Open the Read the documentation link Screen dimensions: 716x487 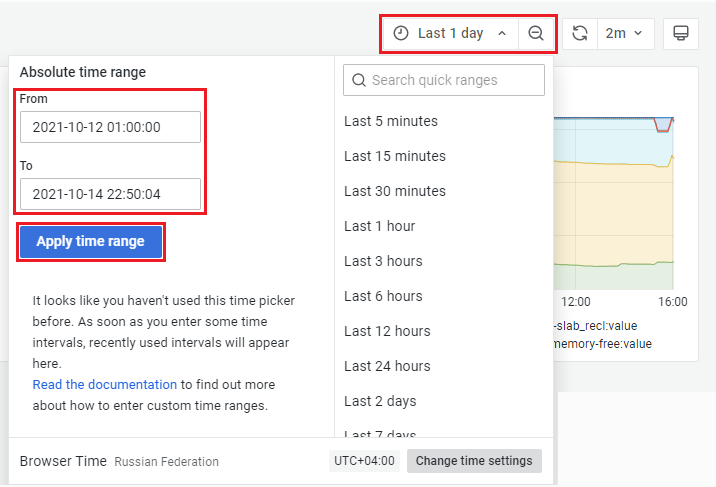click(x=105, y=384)
